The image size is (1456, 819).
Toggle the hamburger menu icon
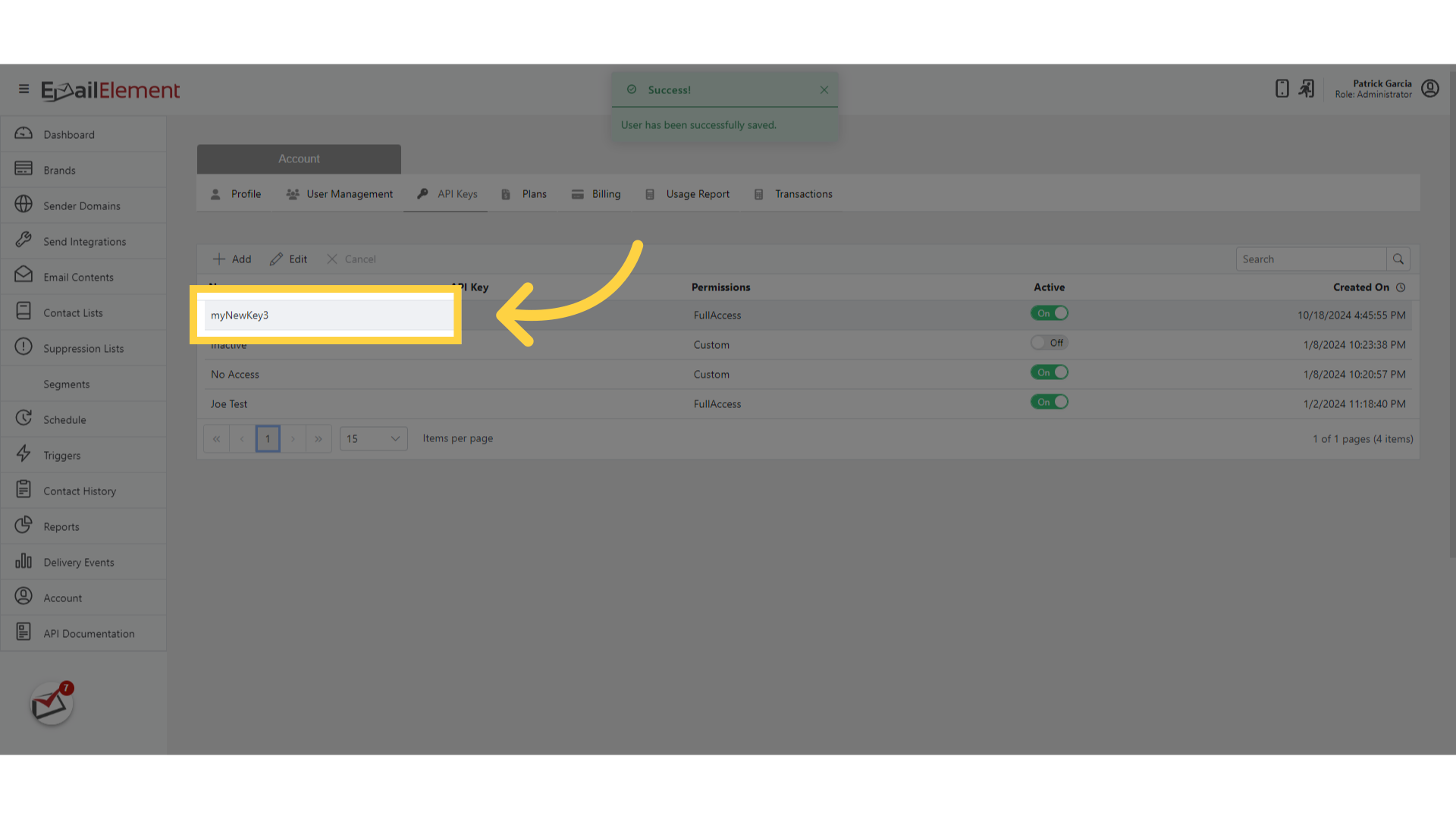pos(24,89)
